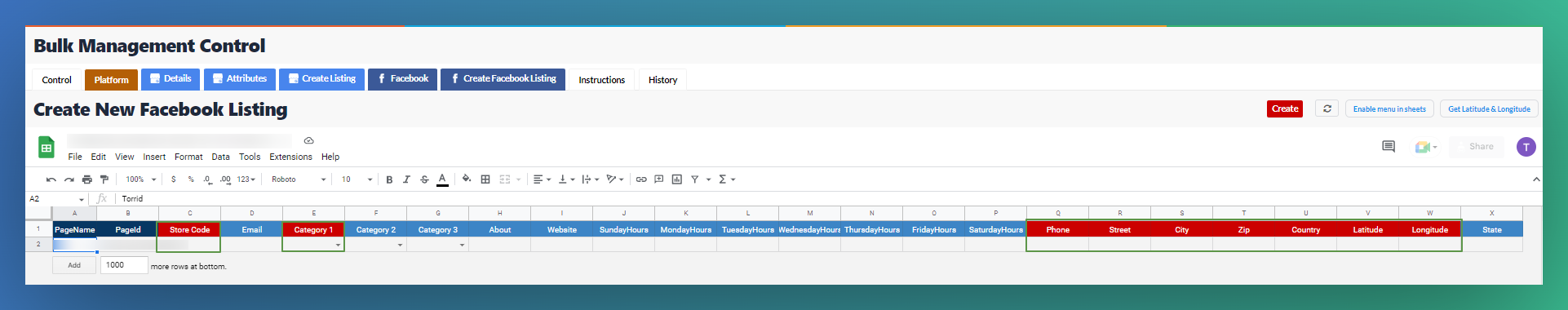Click the Undo arrow in the toolbar
The image size is (1568, 310).
(x=51, y=179)
